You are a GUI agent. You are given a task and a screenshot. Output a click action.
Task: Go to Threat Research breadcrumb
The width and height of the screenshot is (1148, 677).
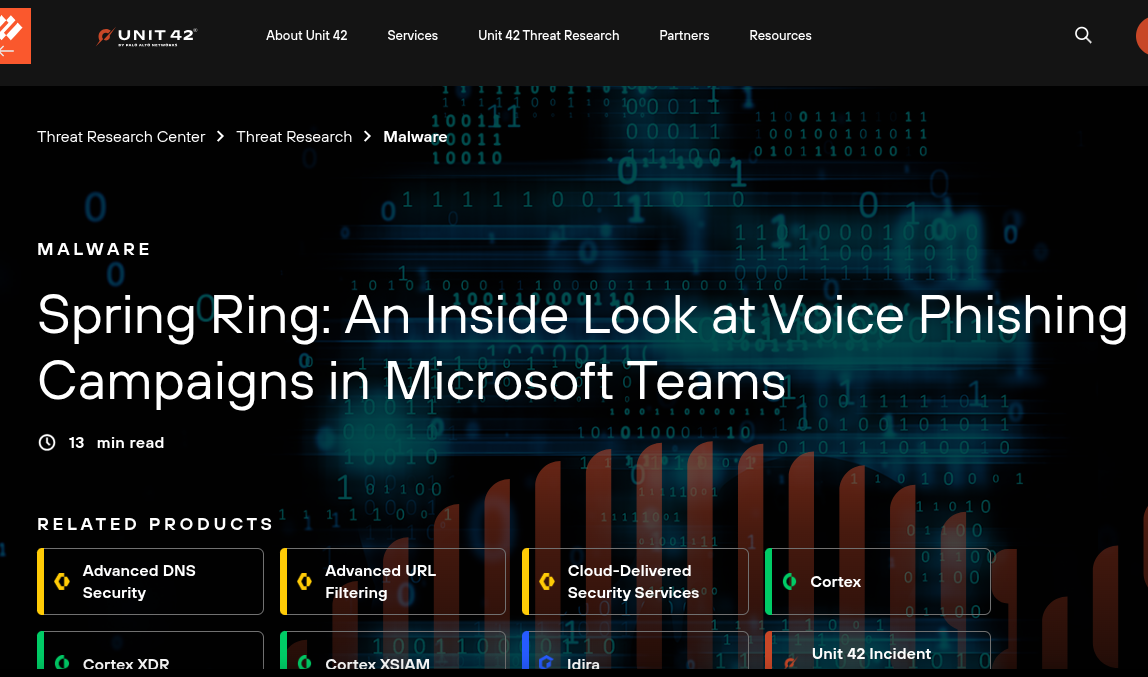coord(294,137)
